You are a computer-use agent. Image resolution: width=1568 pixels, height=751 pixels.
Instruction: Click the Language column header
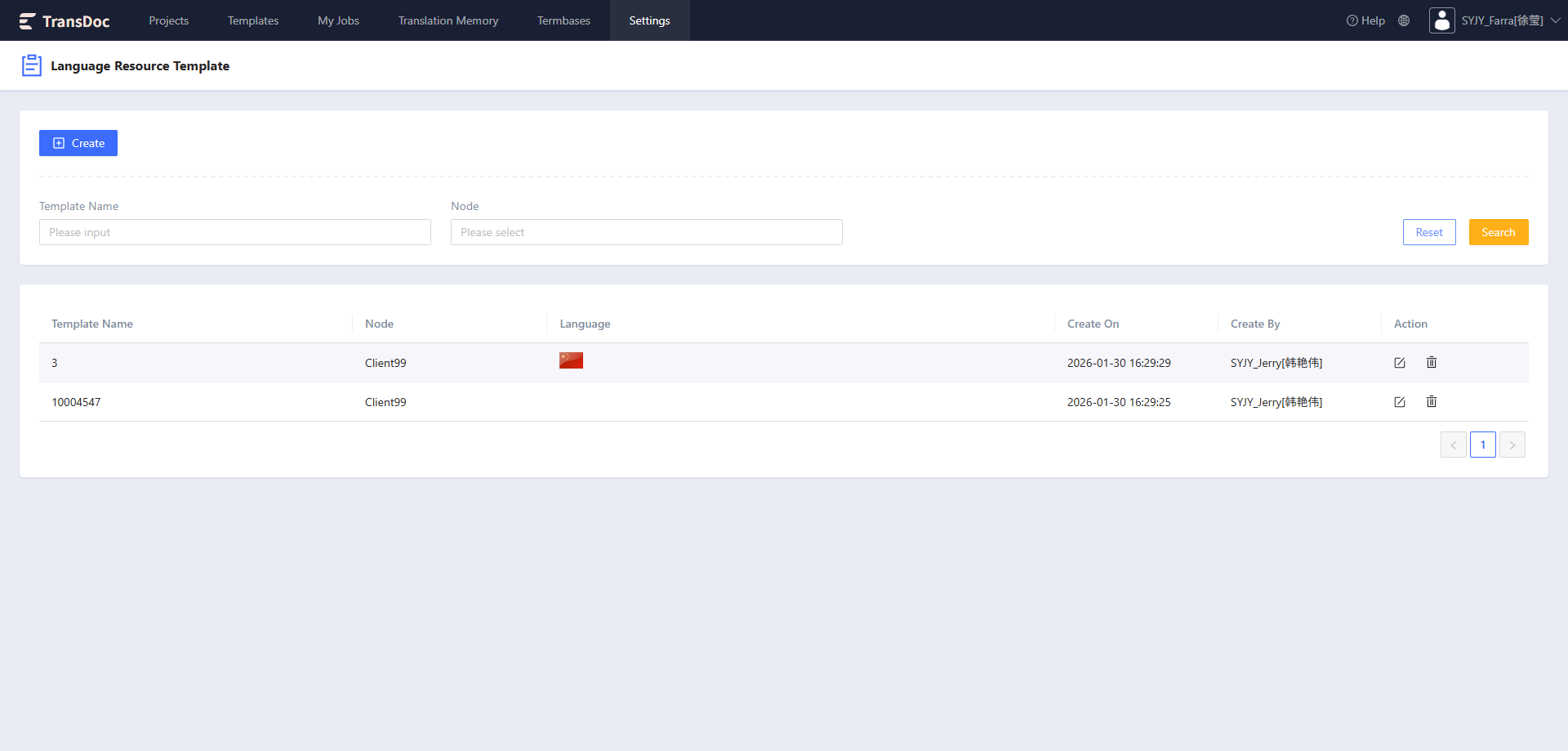coord(585,324)
